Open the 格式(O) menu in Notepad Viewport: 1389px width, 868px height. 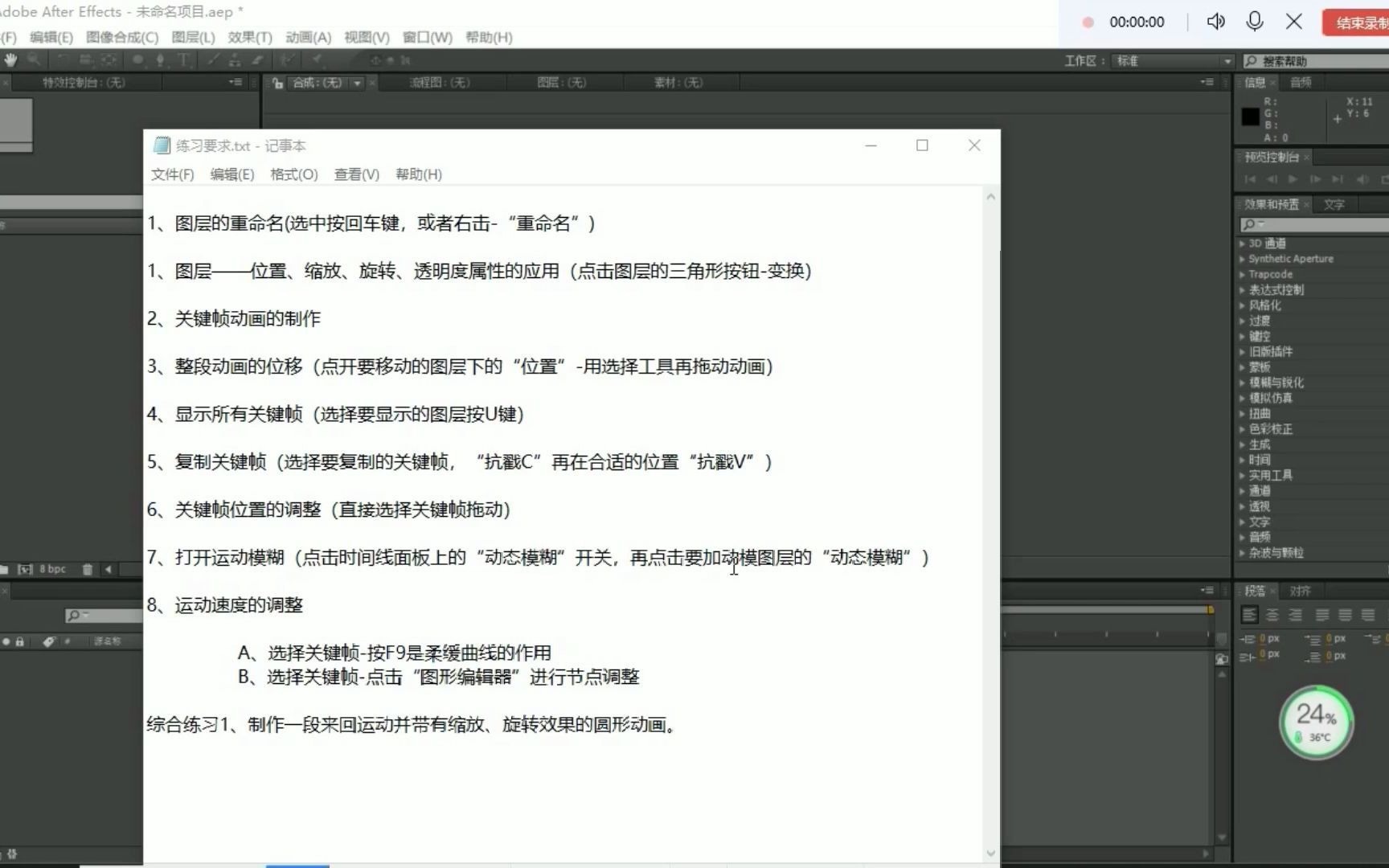293,174
